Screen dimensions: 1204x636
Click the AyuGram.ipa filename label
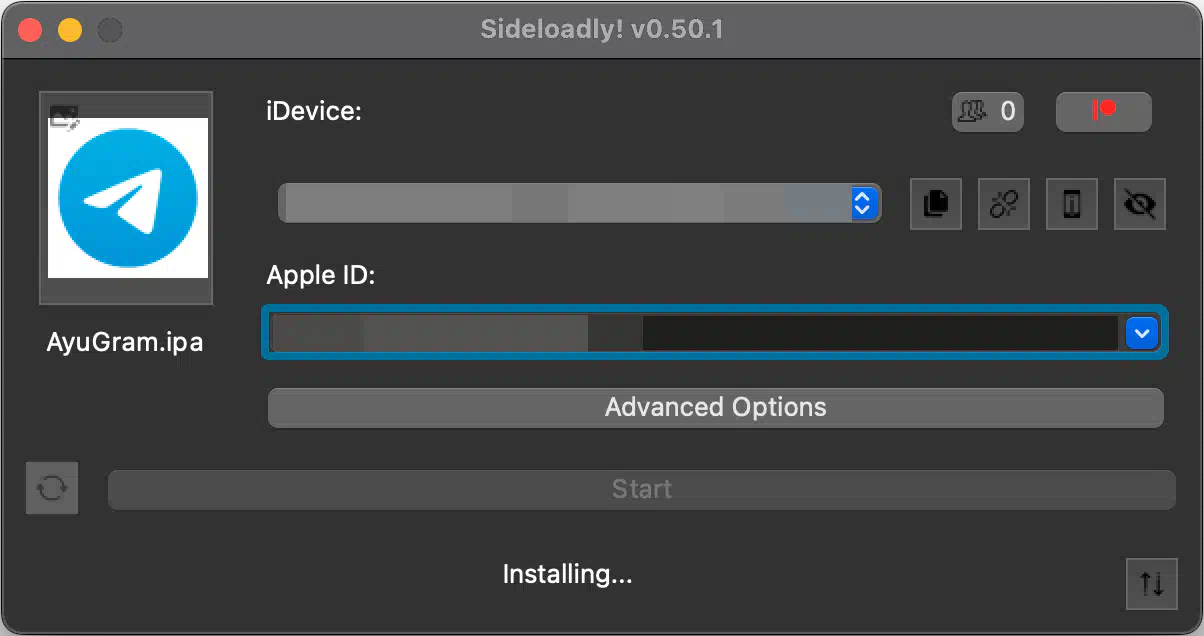pyautogui.click(x=125, y=342)
